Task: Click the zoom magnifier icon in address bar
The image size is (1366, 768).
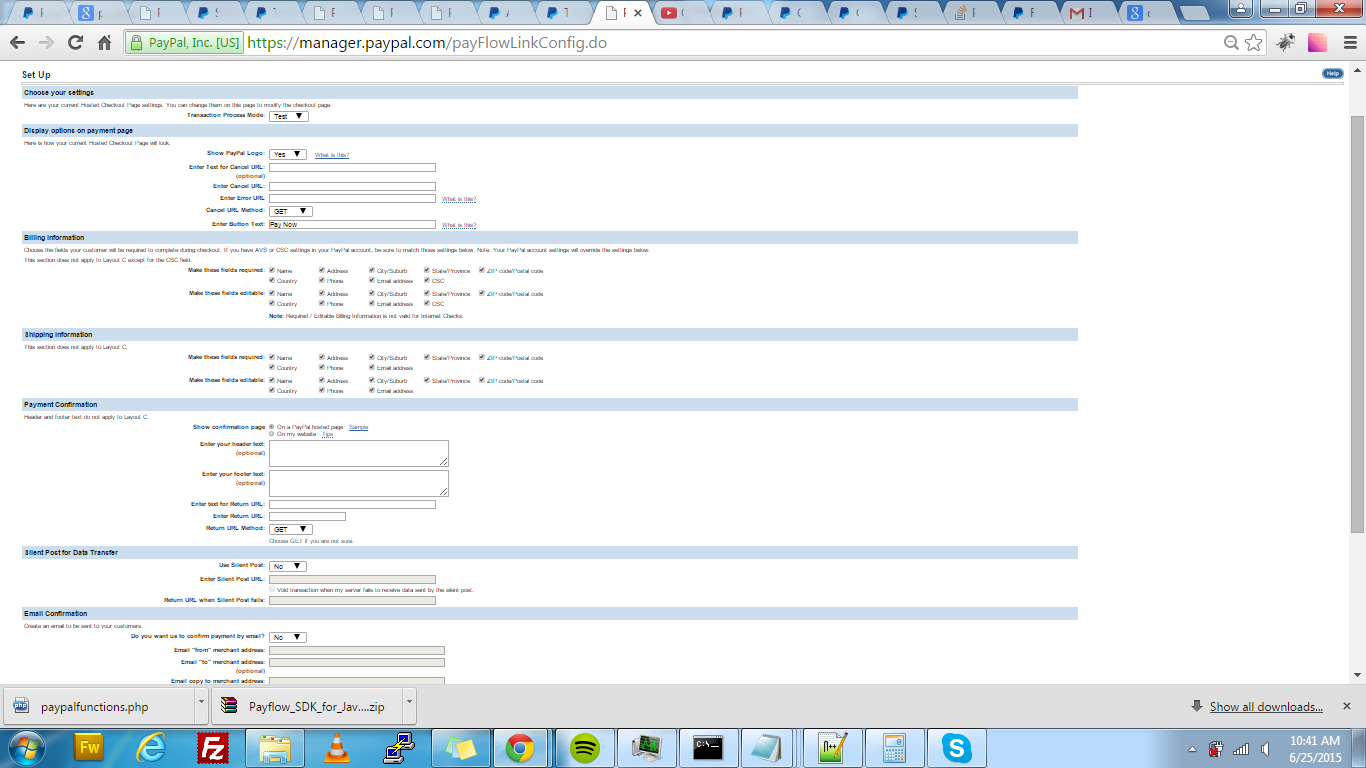Action: point(1231,43)
